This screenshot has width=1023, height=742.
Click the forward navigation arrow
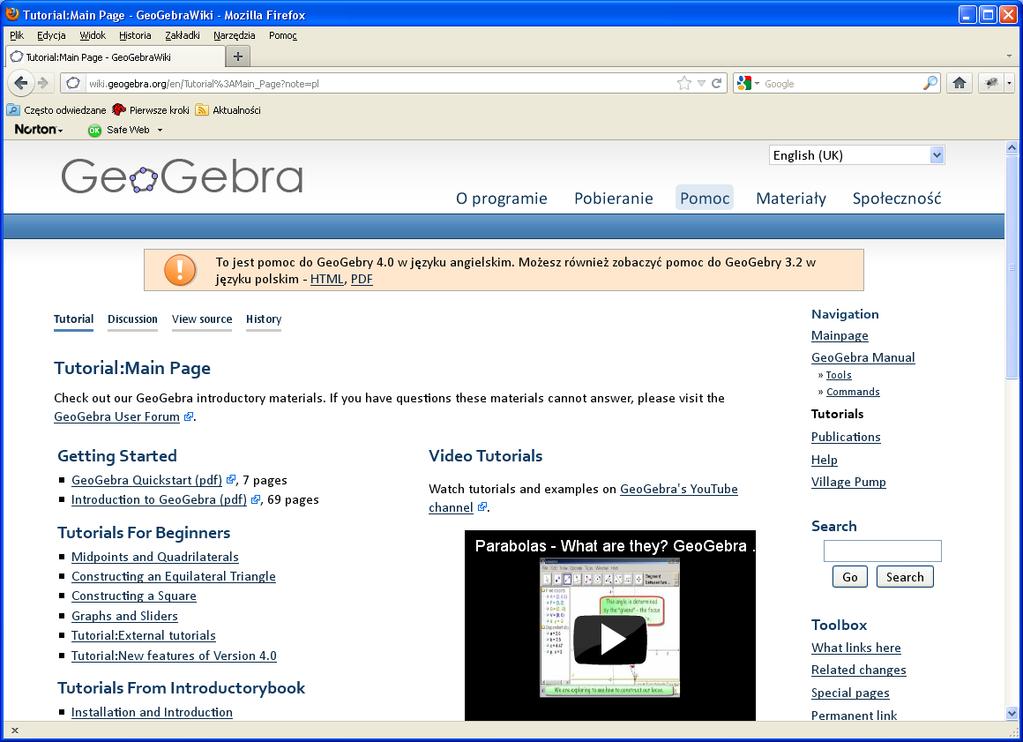point(43,83)
